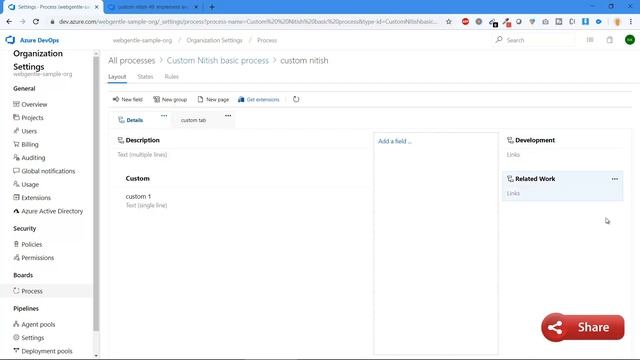Viewport: 640px width, 360px height.
Task: Click the Add a field link
Action: [x=395, y=141]
